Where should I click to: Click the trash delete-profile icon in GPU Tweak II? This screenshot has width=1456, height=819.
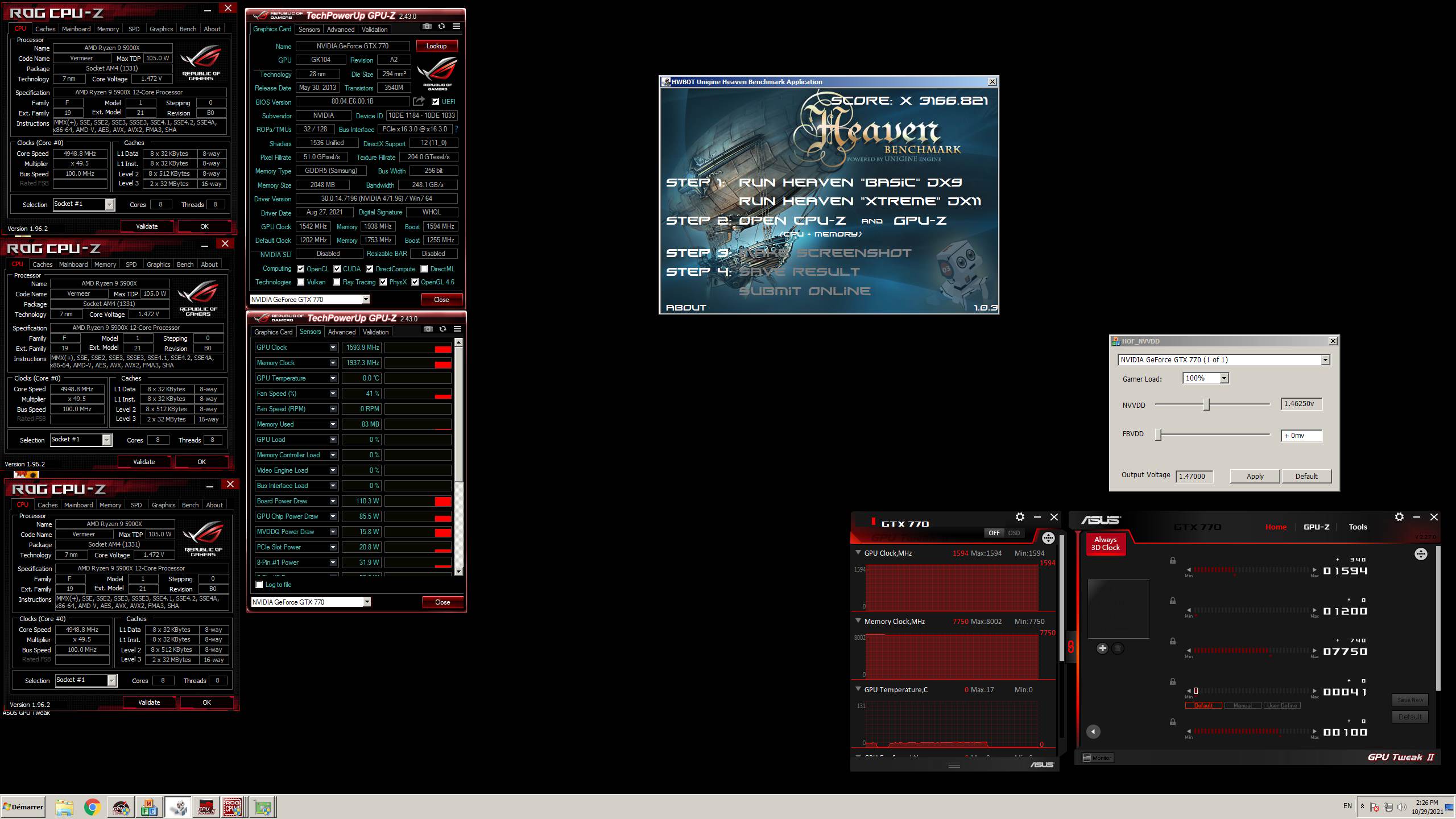1118,648
